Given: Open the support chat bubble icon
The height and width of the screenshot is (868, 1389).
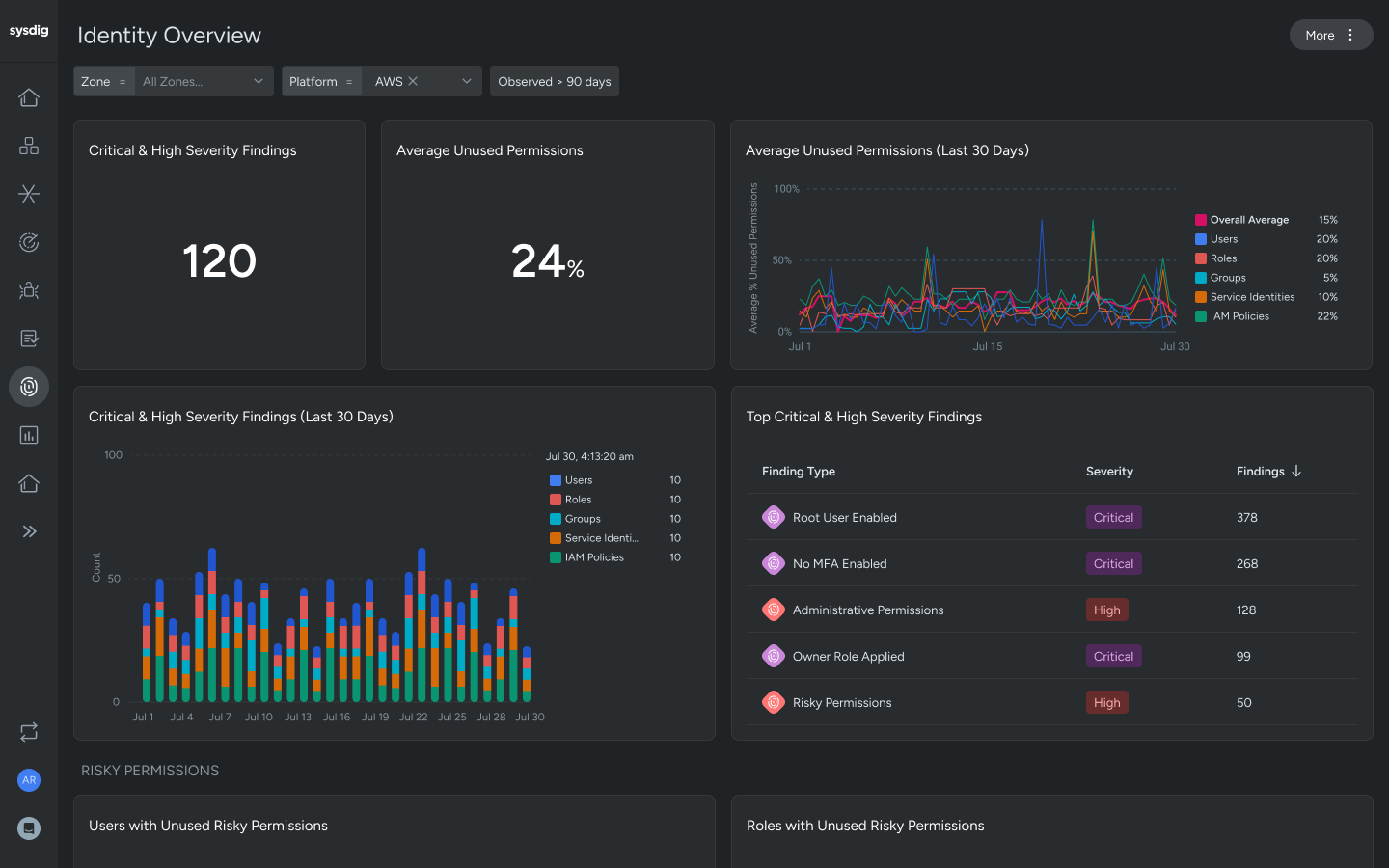Looking at the screenshot, I should [29, 828].
